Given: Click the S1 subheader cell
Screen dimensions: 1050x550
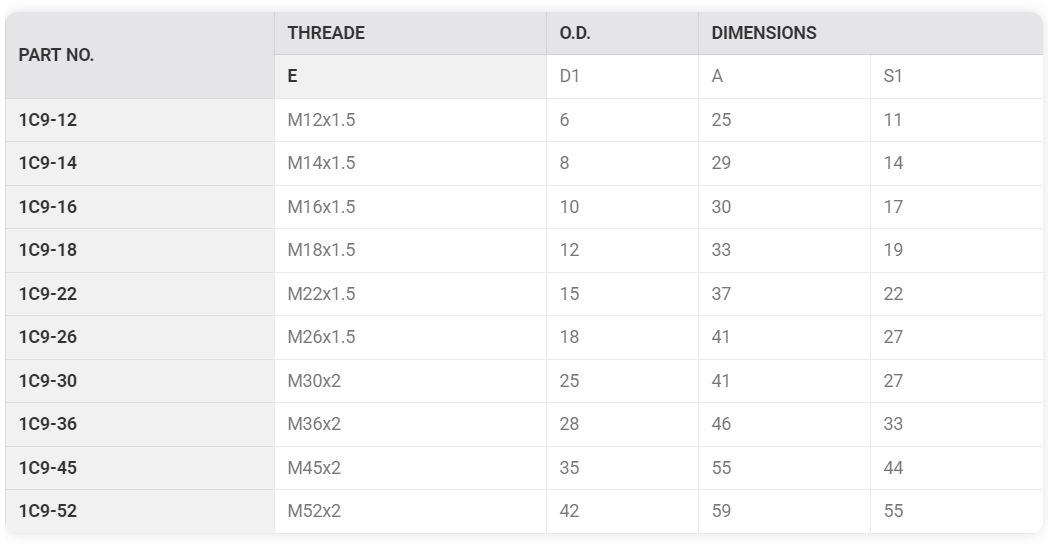Looking at the screenshot, I should point(957,76).
